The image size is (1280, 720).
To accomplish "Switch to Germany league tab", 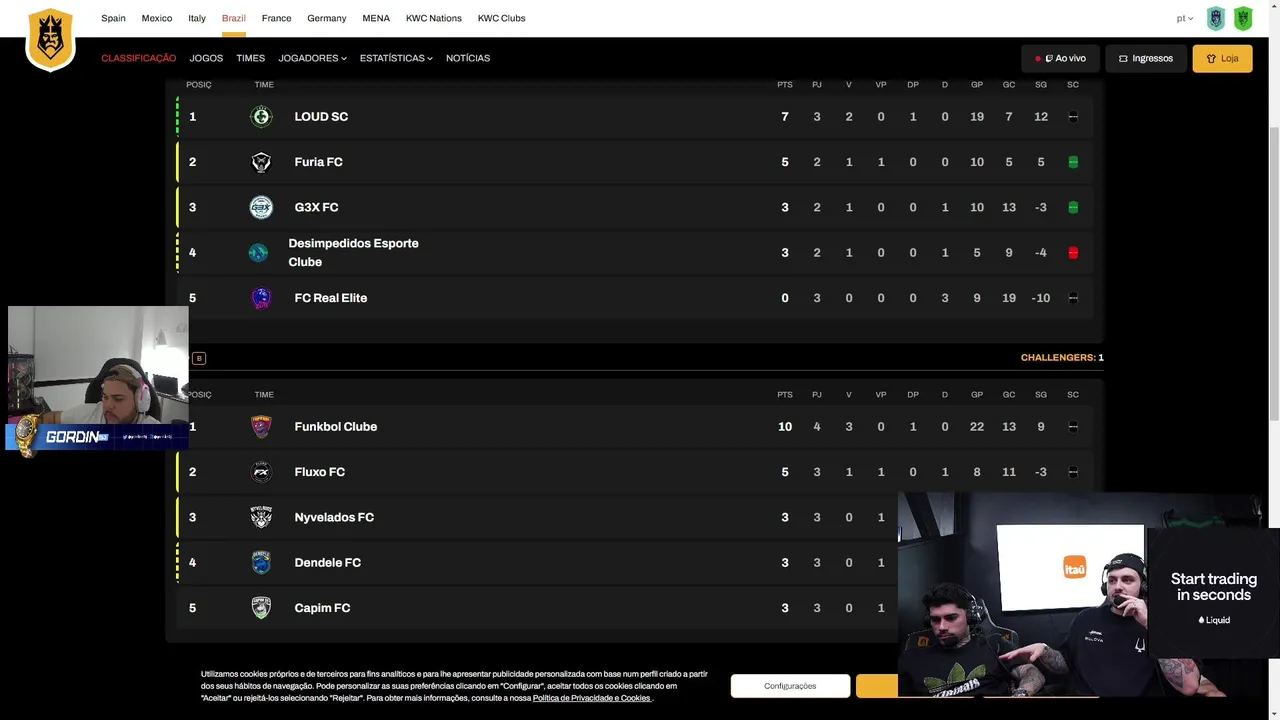I will [x=326, y=18].
